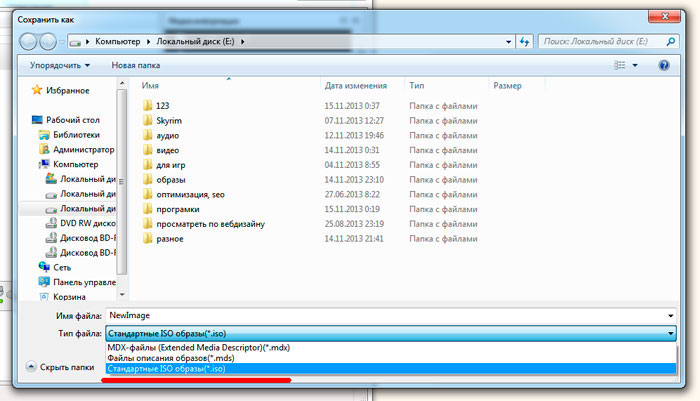The height and width of the screenshot is (401, 700).
Task: Click the Компьютер segment in the address bar
Action: tap(118, 42)
